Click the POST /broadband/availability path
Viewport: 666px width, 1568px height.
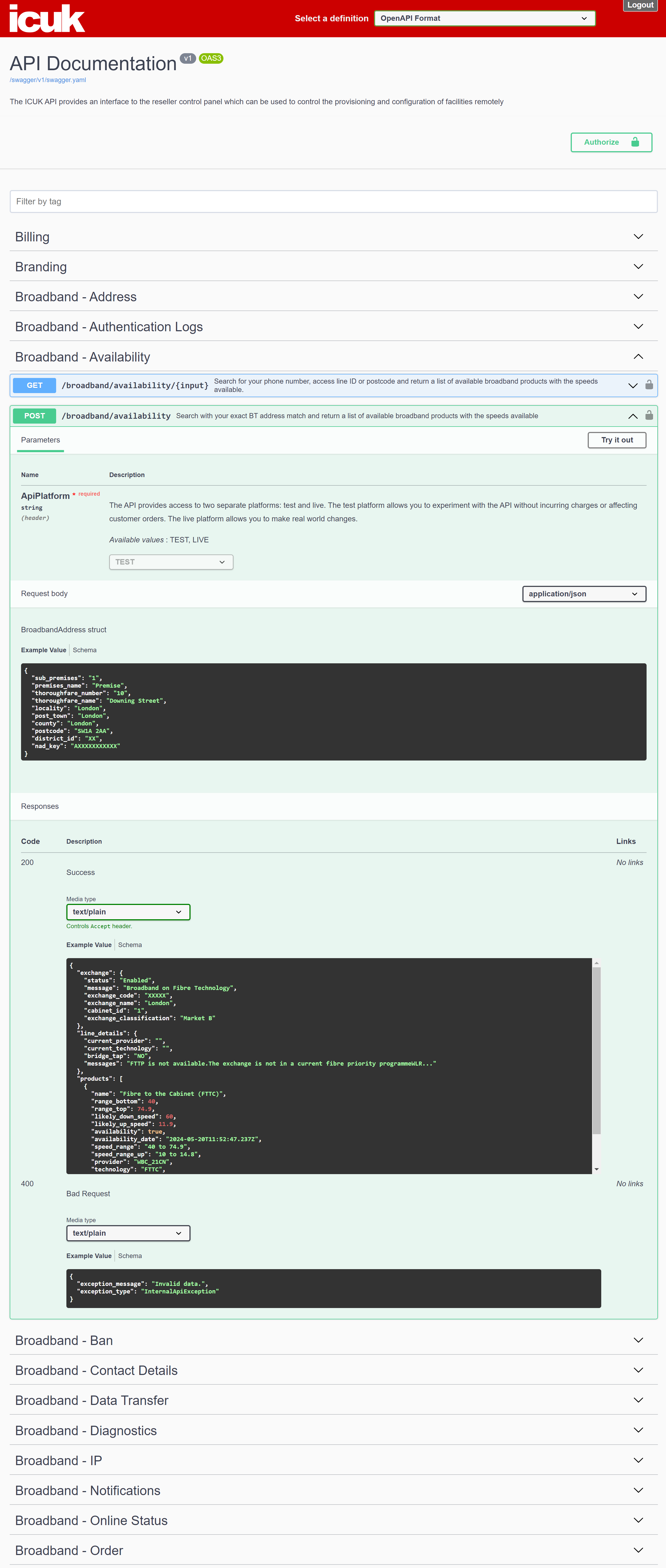click(x=116, y=416)
